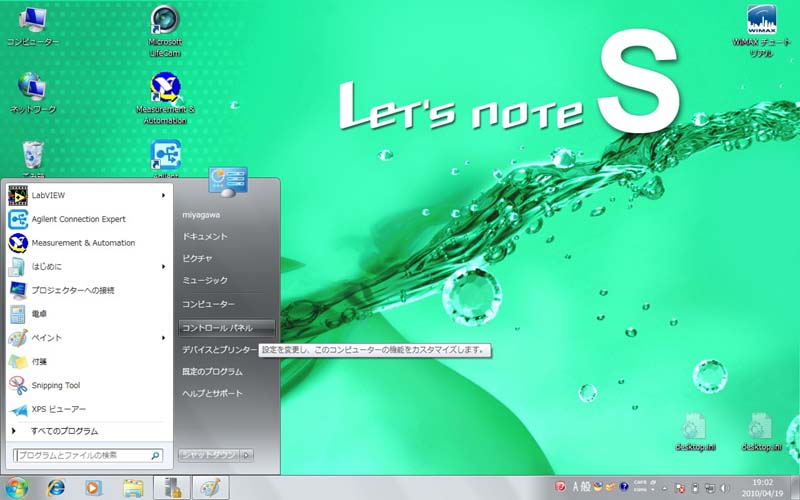Viewport: 800px width, 500px height.
Task: Expand the LabVIEW jump list arrow
Action: click(x=163, y=195)
